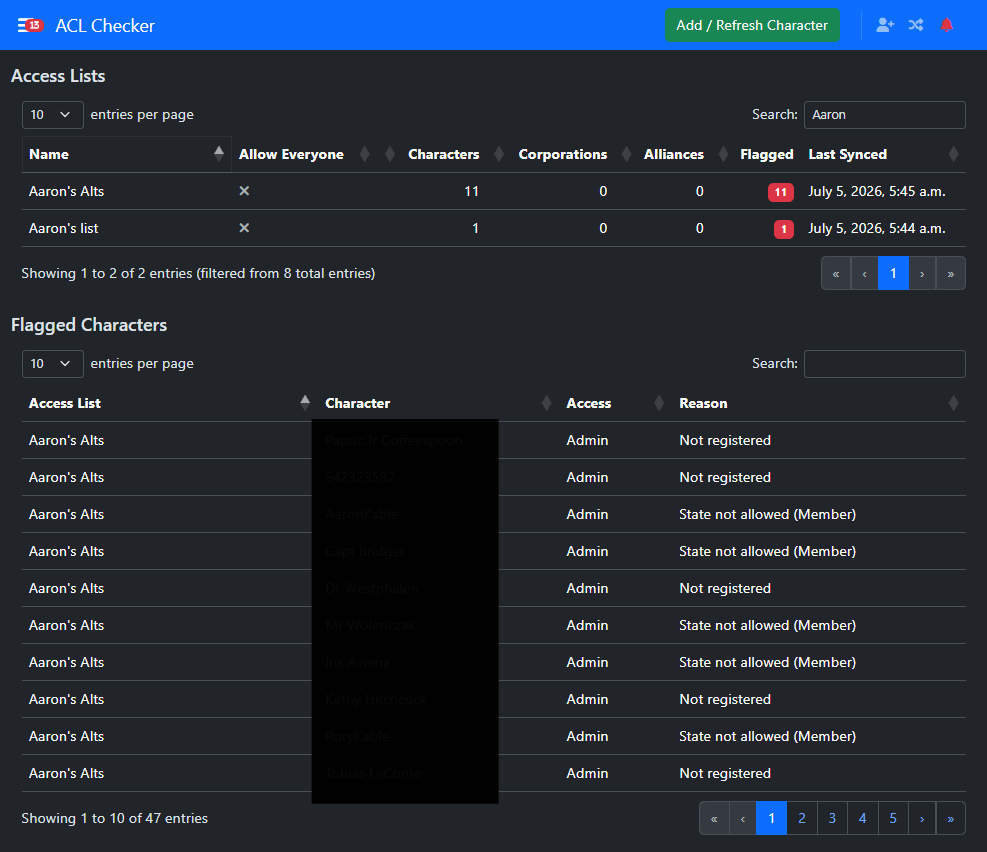987x852 pixels.
Task: Click the shuffle arrows icon in navbar
Action: (x=916, y=25)
